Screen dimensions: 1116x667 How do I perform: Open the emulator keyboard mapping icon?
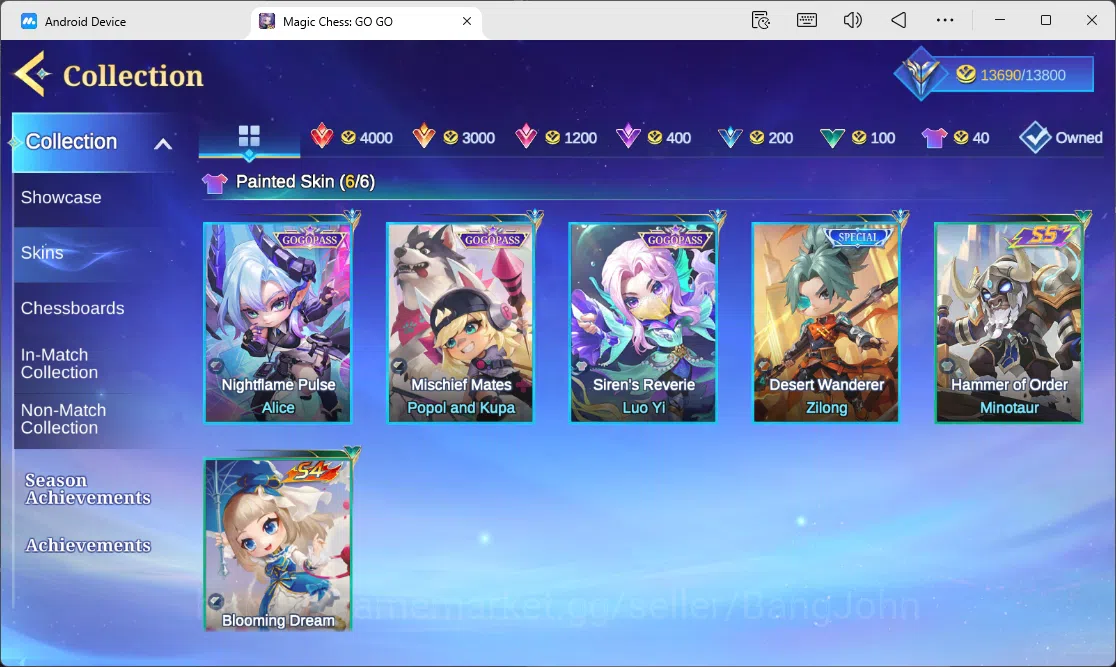806,20
